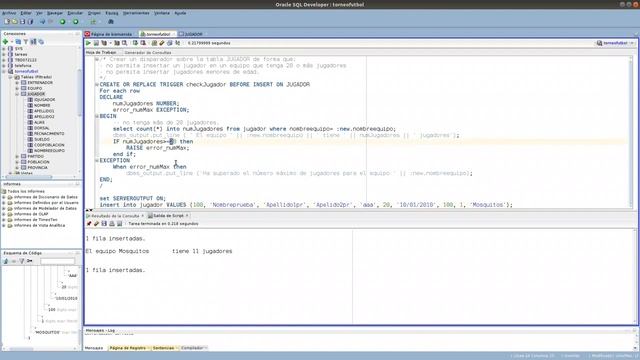
Task: Click the refresh icon in Conexiones panel
Action: pos(18,42)
